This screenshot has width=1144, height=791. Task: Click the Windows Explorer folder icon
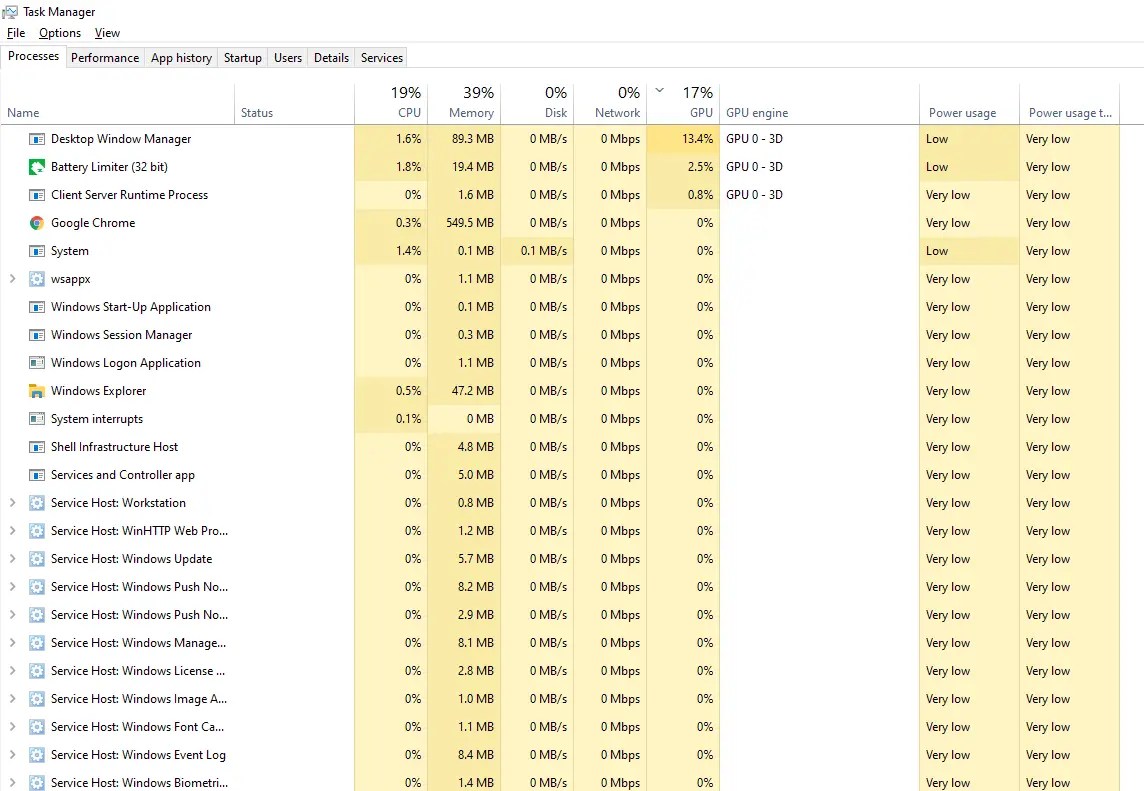[x=36, y=391]
